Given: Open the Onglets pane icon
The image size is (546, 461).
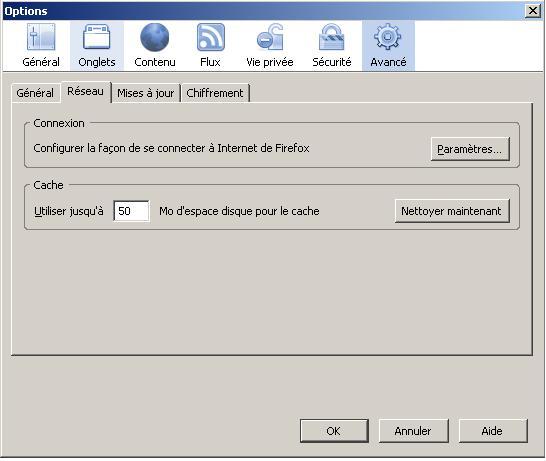Looking at the screenshot, I should [96, 46].
